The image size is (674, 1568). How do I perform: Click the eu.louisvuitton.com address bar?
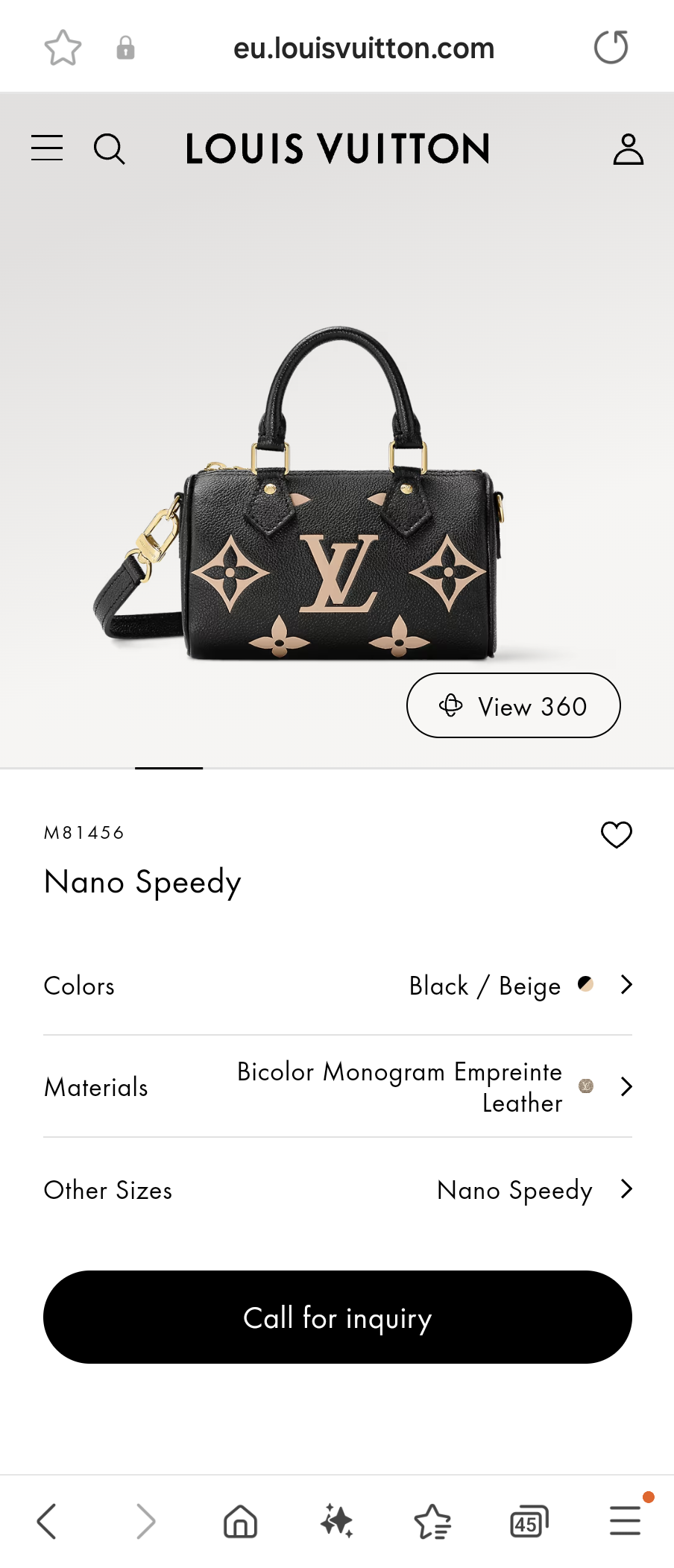(x=365, y=48)
